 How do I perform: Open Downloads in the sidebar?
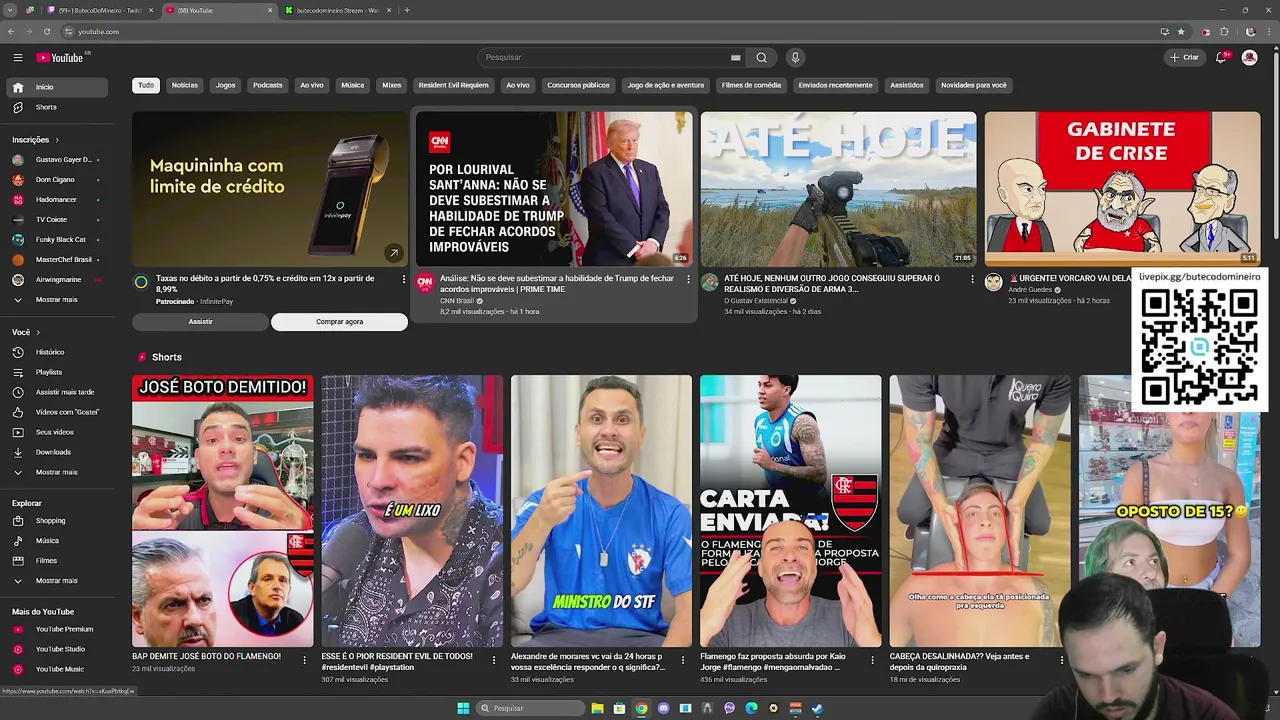click(59, 452)
